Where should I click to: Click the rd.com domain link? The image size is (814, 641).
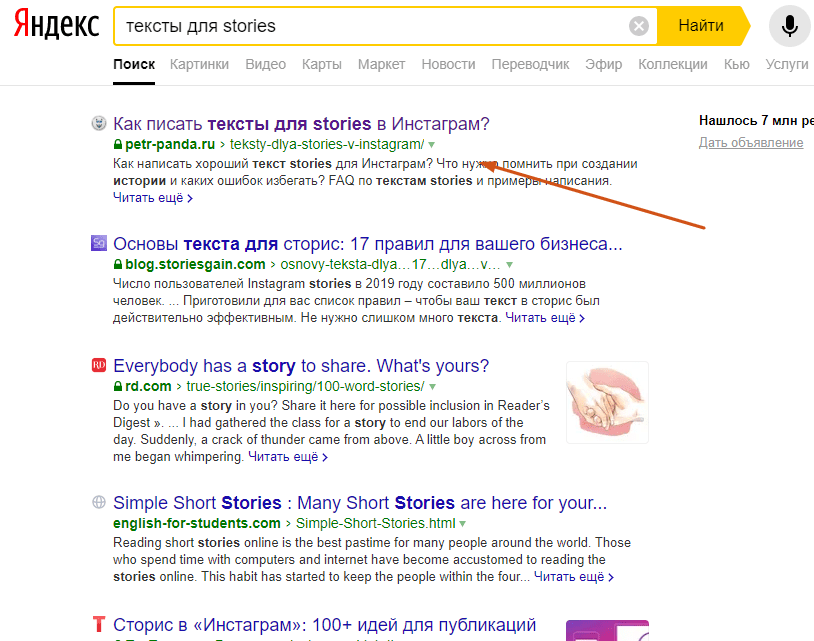click(x=148, y=386)
